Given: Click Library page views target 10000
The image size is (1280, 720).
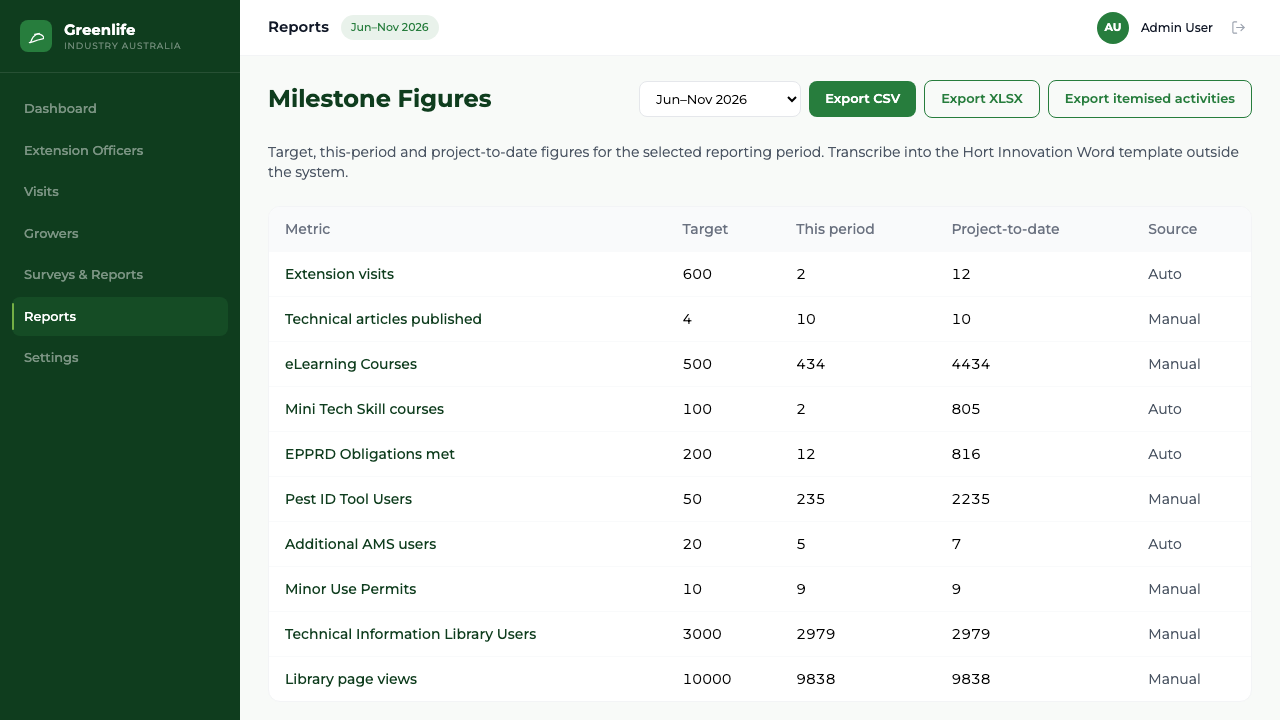Looking at the screenshot, I should click(x=707, y=679).
